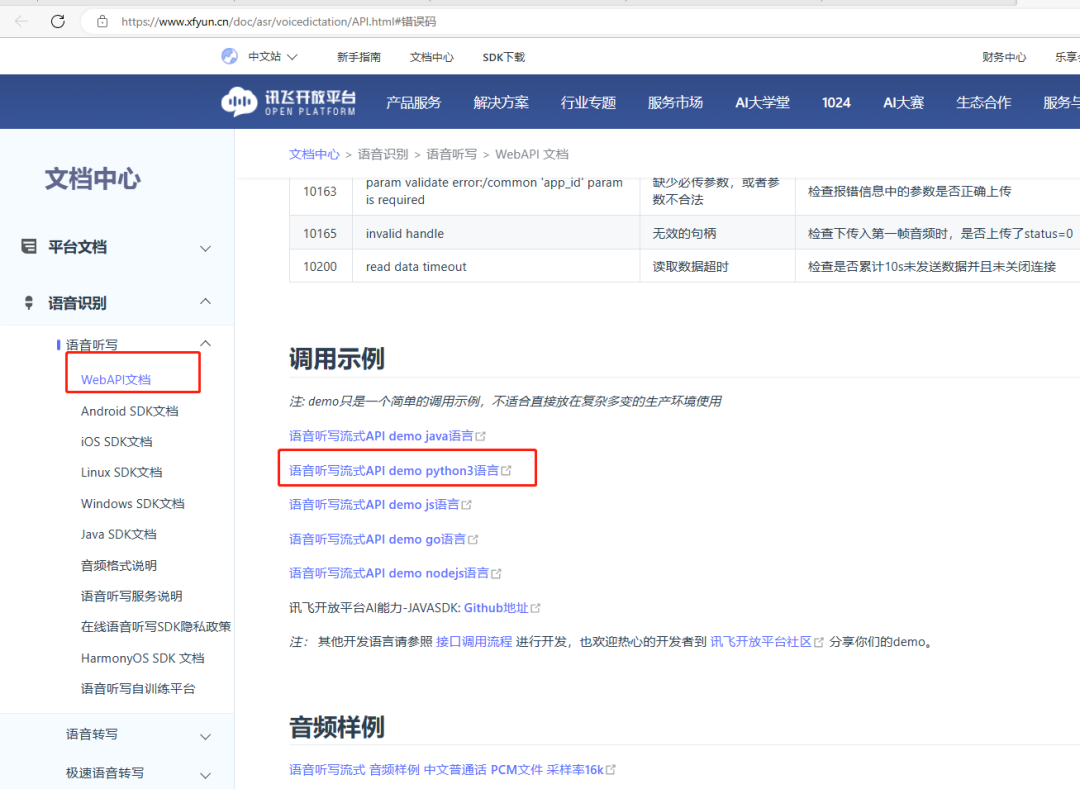The image size is (1080, 789).
Task: Download the PCM文件 采样率16k audio sample
Action: pyautogui.click(x=446, y=770)
